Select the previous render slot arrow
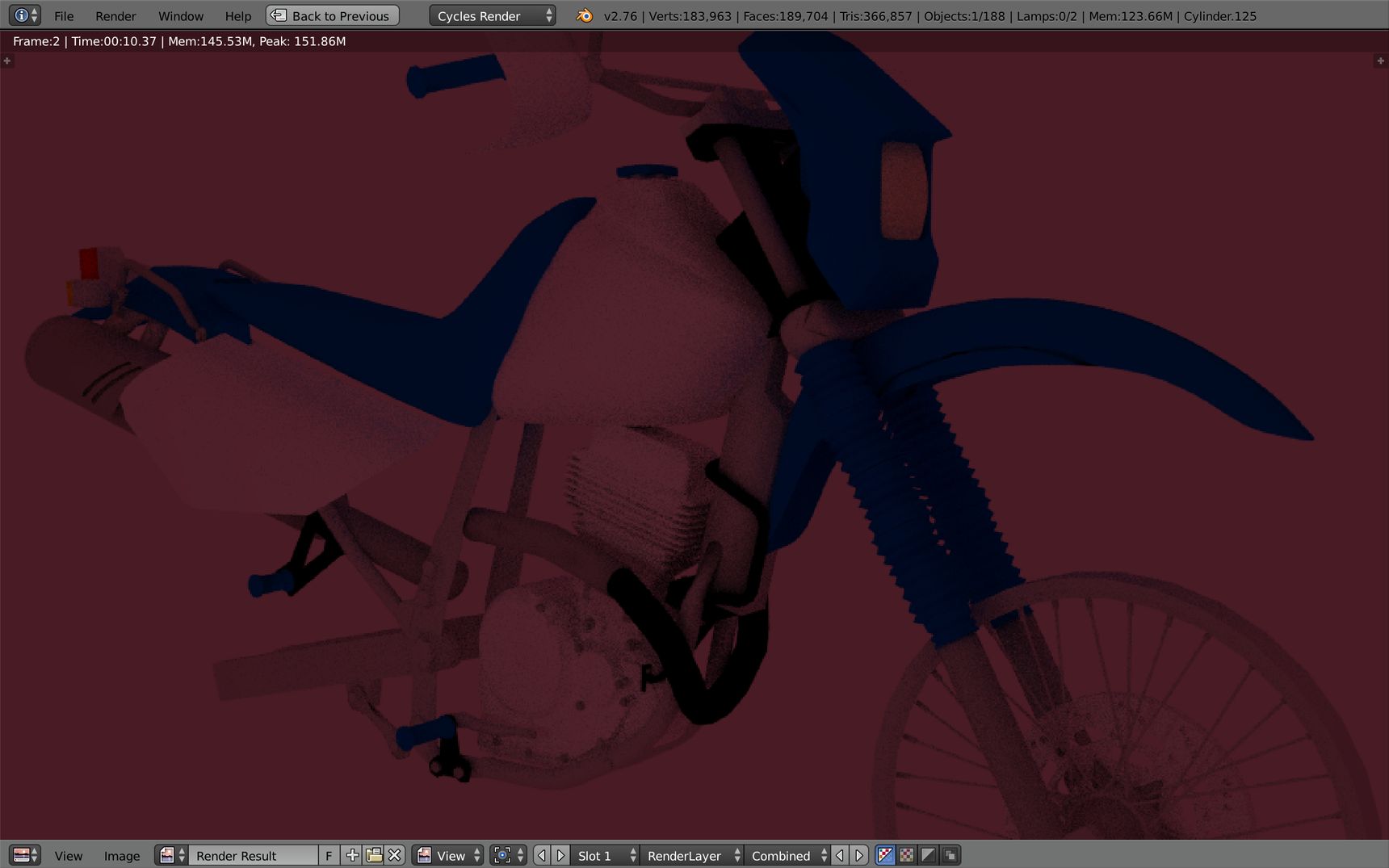 coord(542,855)
